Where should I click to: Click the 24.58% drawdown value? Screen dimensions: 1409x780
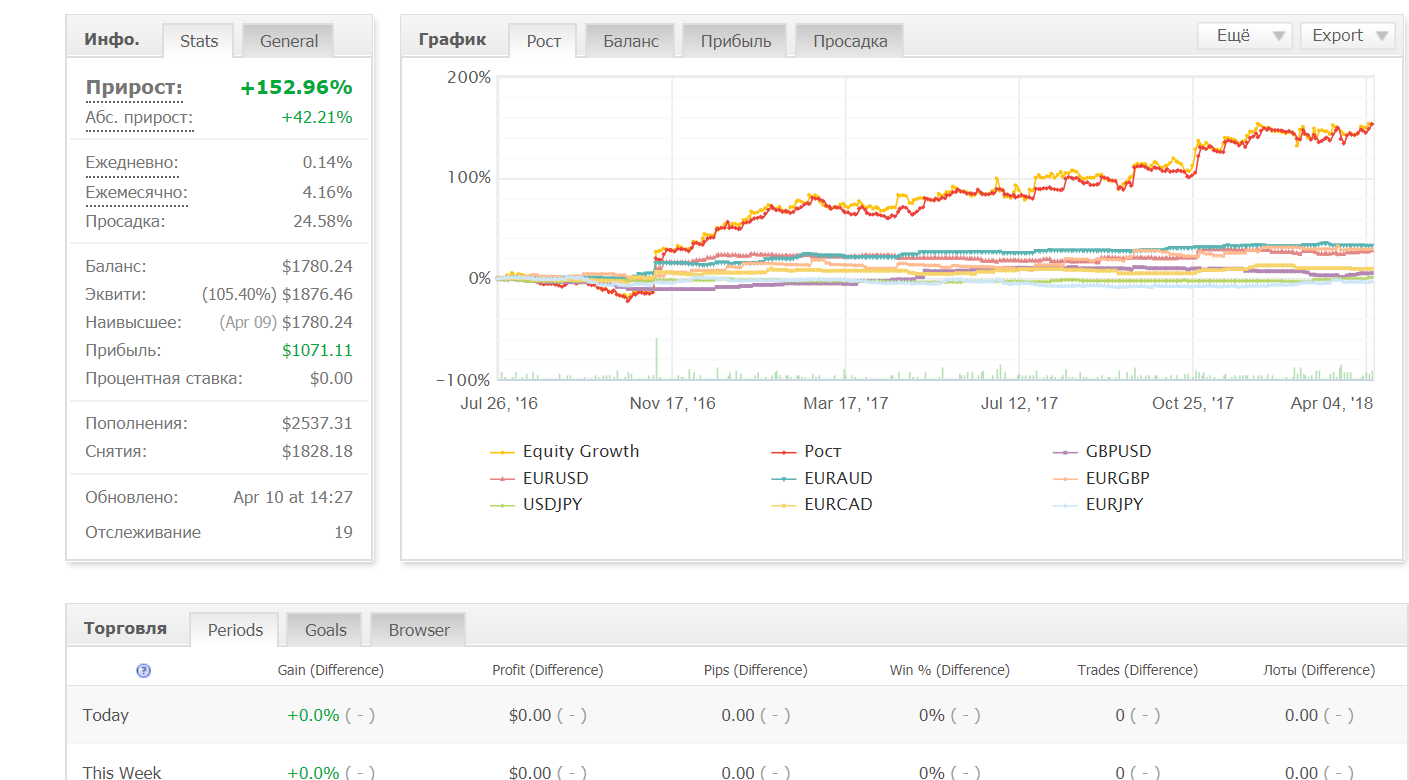[x=323, y=221]
